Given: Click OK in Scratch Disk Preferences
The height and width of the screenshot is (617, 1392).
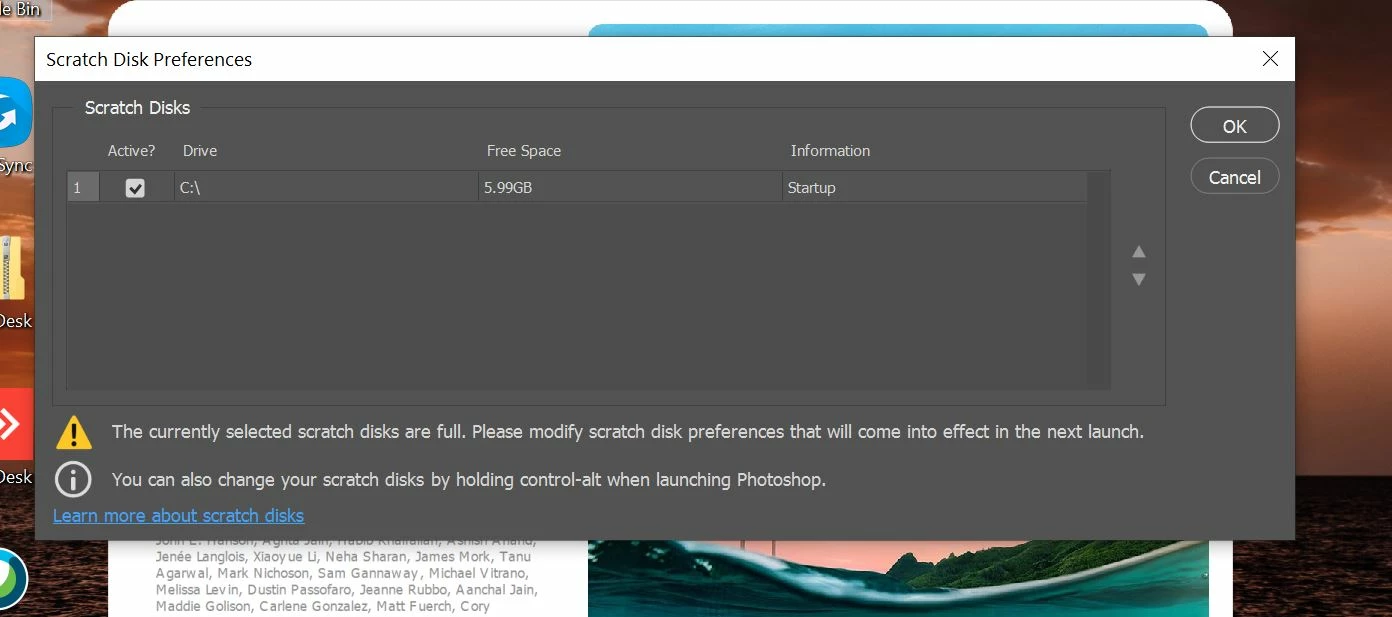Looking at the screenshot, I should click(1235, 126).
